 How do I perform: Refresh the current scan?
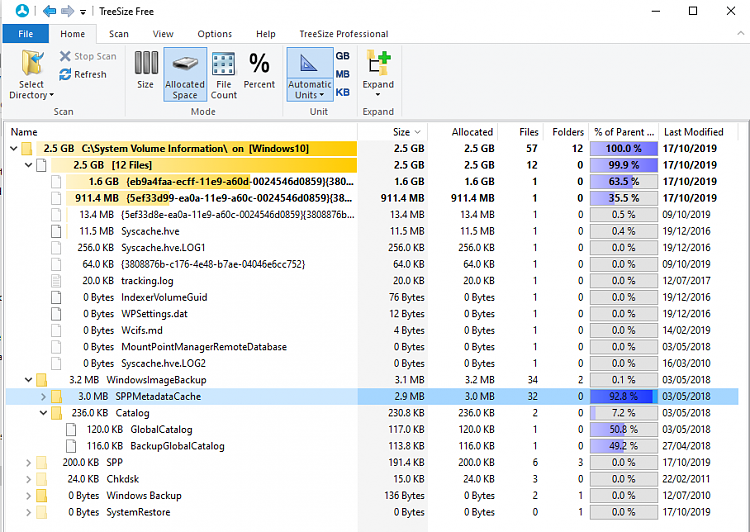point(83,75)
